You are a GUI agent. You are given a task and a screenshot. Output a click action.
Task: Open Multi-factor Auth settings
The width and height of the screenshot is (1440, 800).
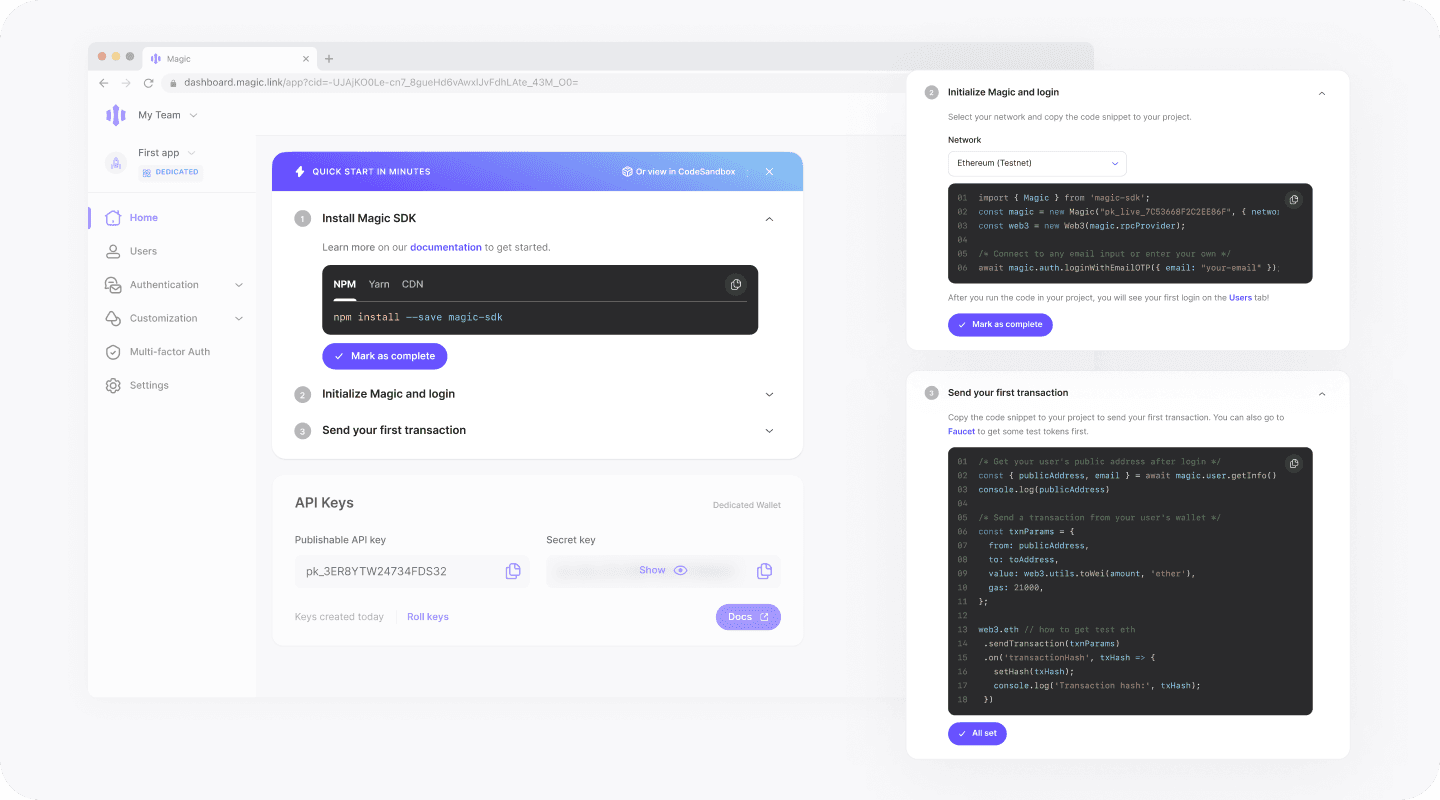click(x=170, y=352)
